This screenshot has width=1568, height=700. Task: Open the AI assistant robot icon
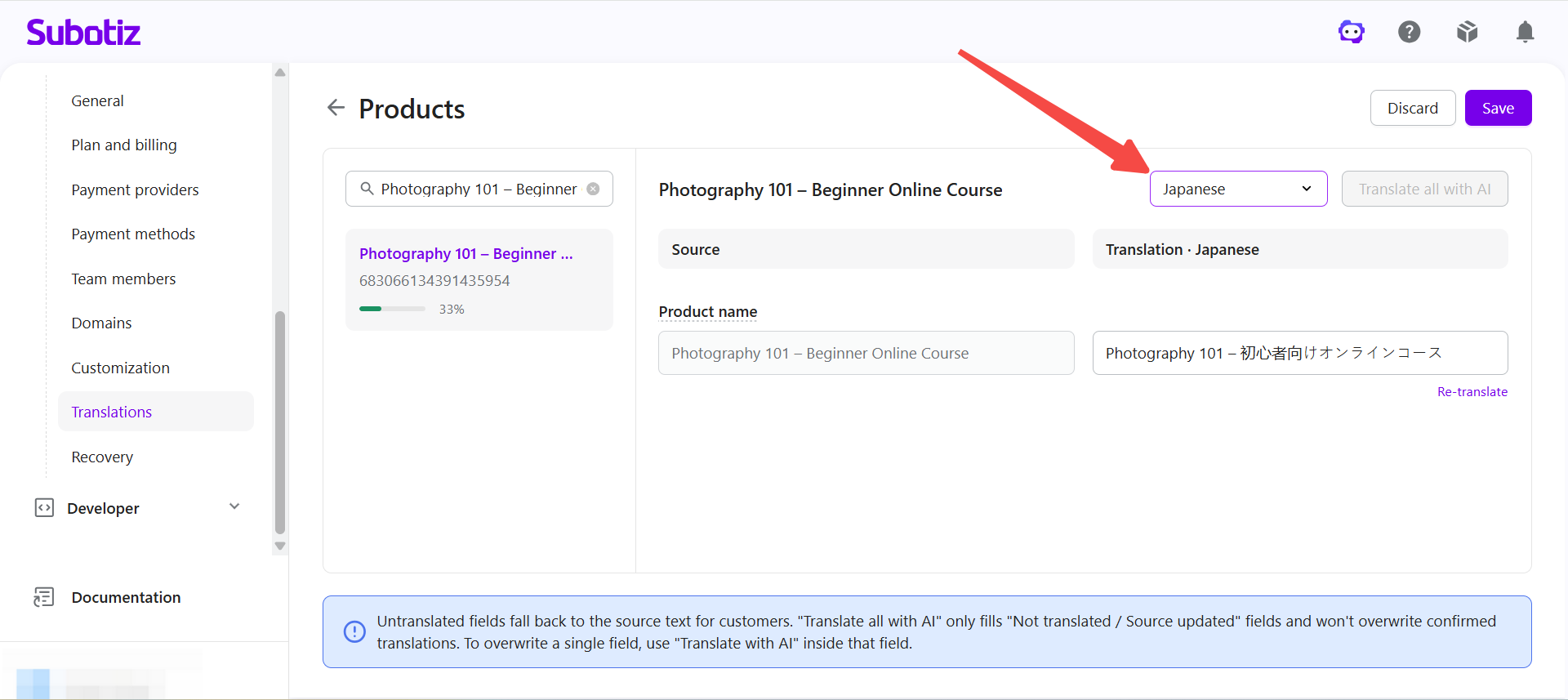point(1352,32)
